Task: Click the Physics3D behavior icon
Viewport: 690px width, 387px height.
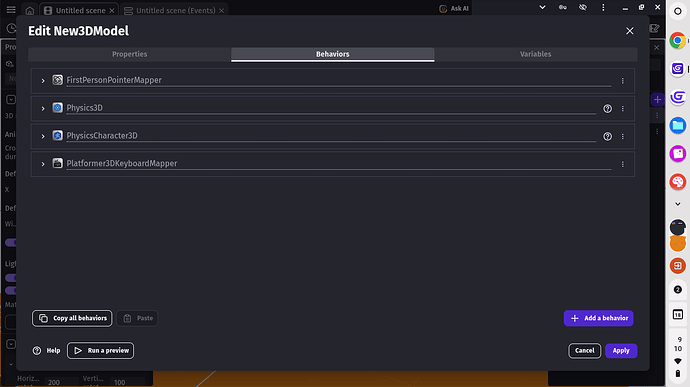Action: click(58, 107)
